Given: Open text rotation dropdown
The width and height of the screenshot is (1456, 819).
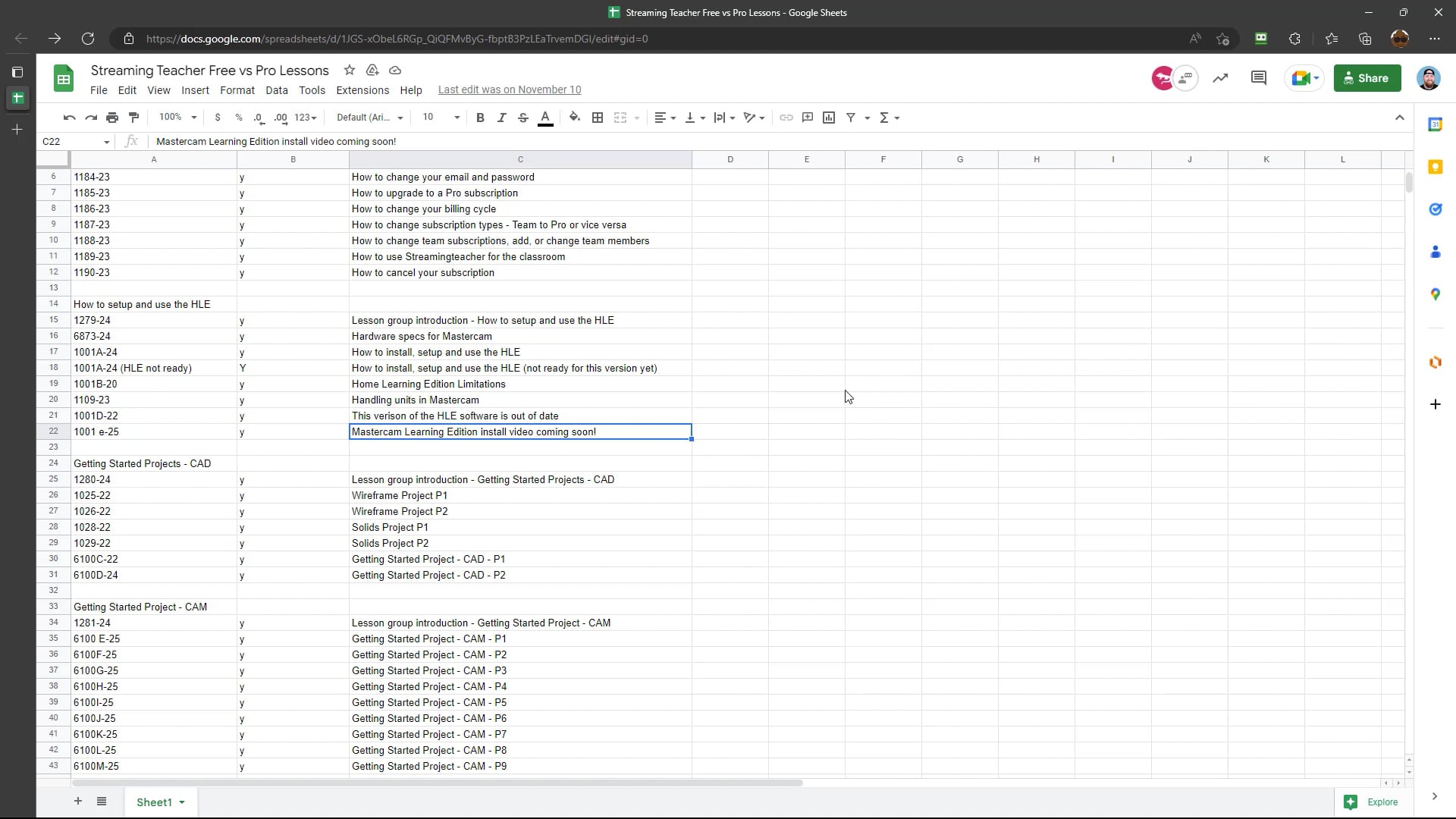Looking at the screenshot, I should click(754, 118).
